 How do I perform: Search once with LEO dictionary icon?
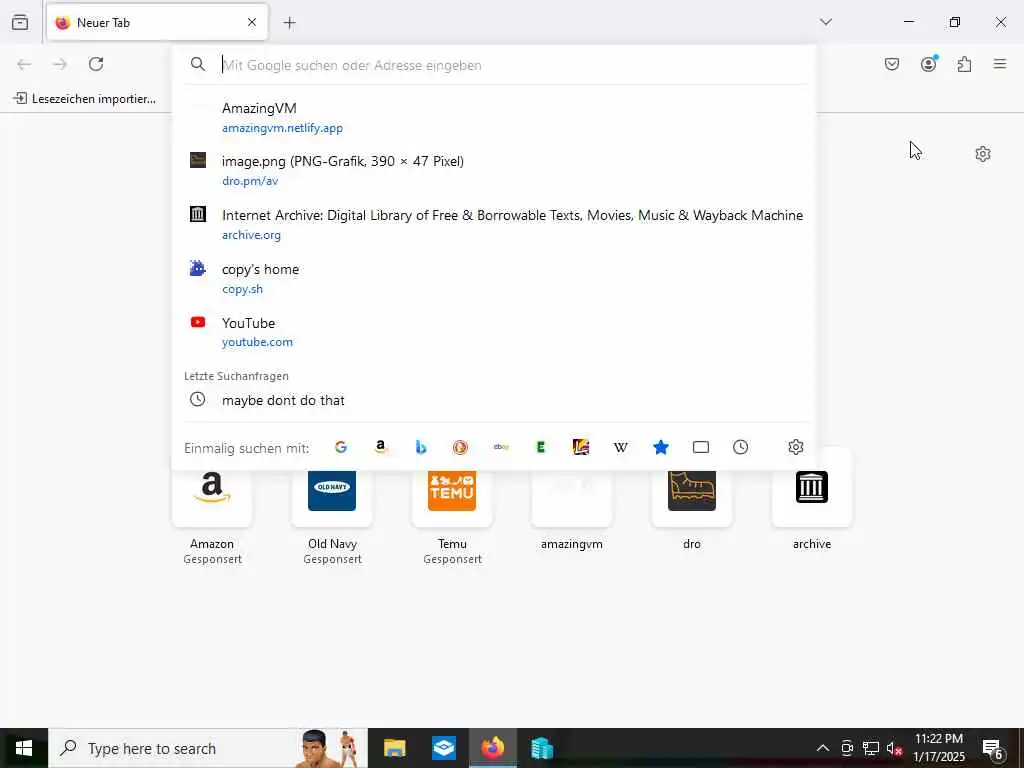tap(581, 447)
